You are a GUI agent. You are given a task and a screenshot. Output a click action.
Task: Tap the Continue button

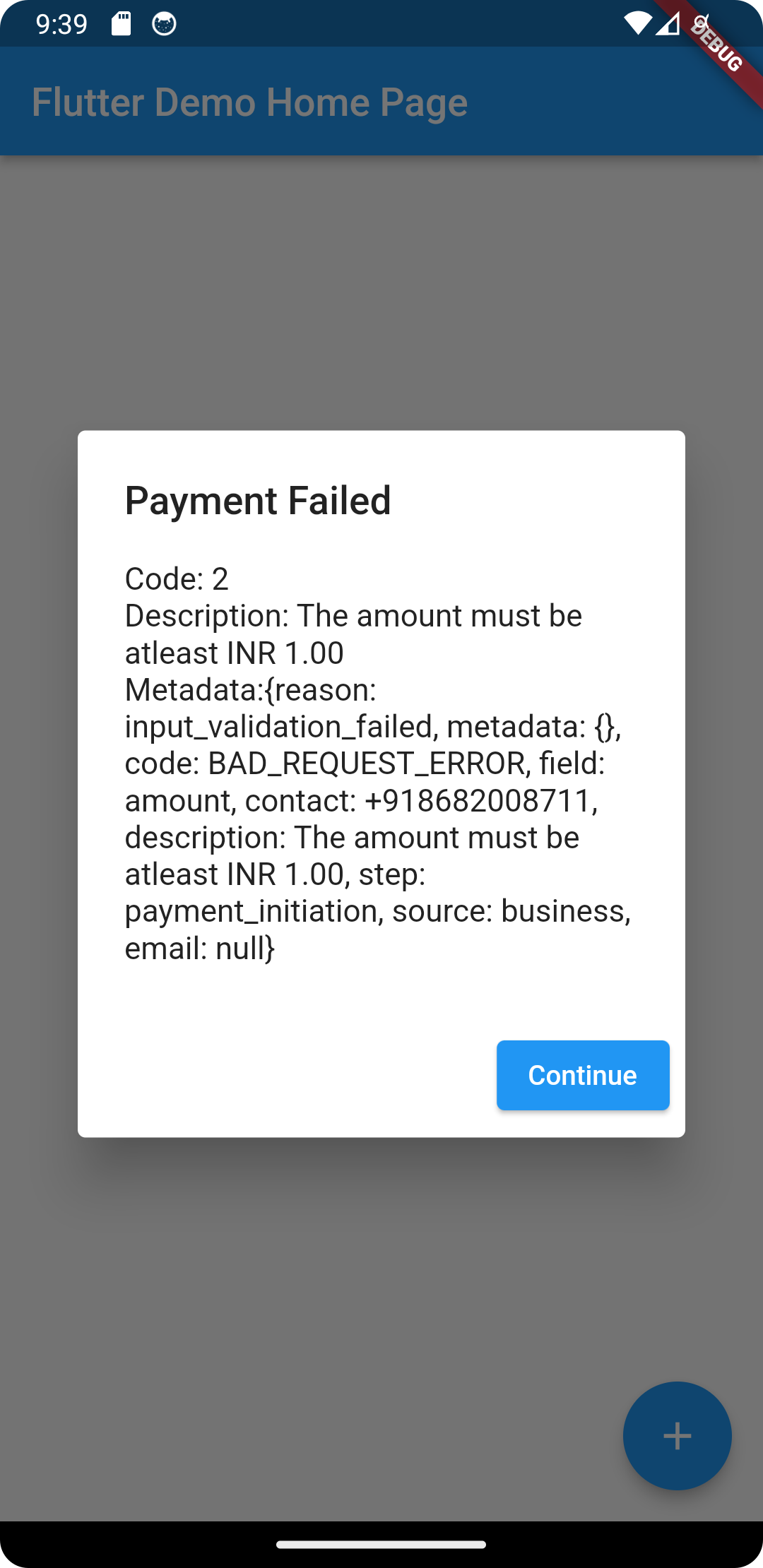coord(582,1074)
